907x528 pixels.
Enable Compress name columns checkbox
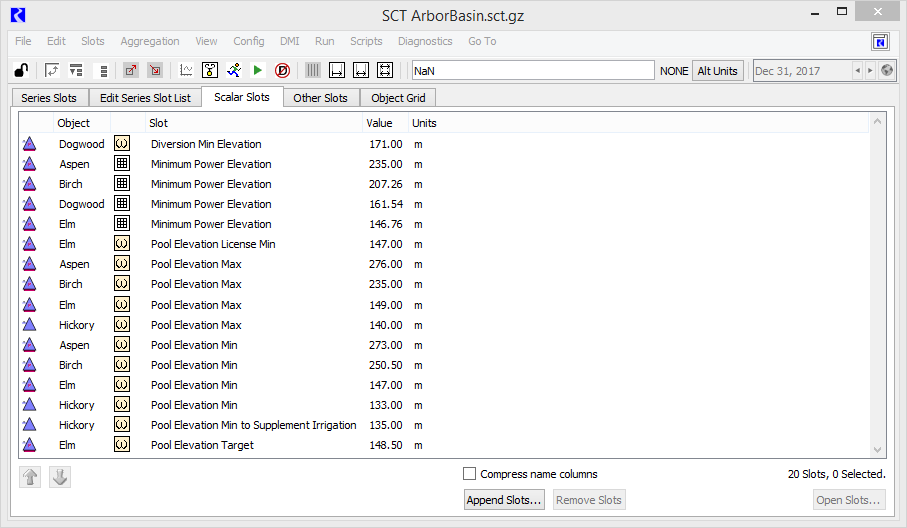470,474
